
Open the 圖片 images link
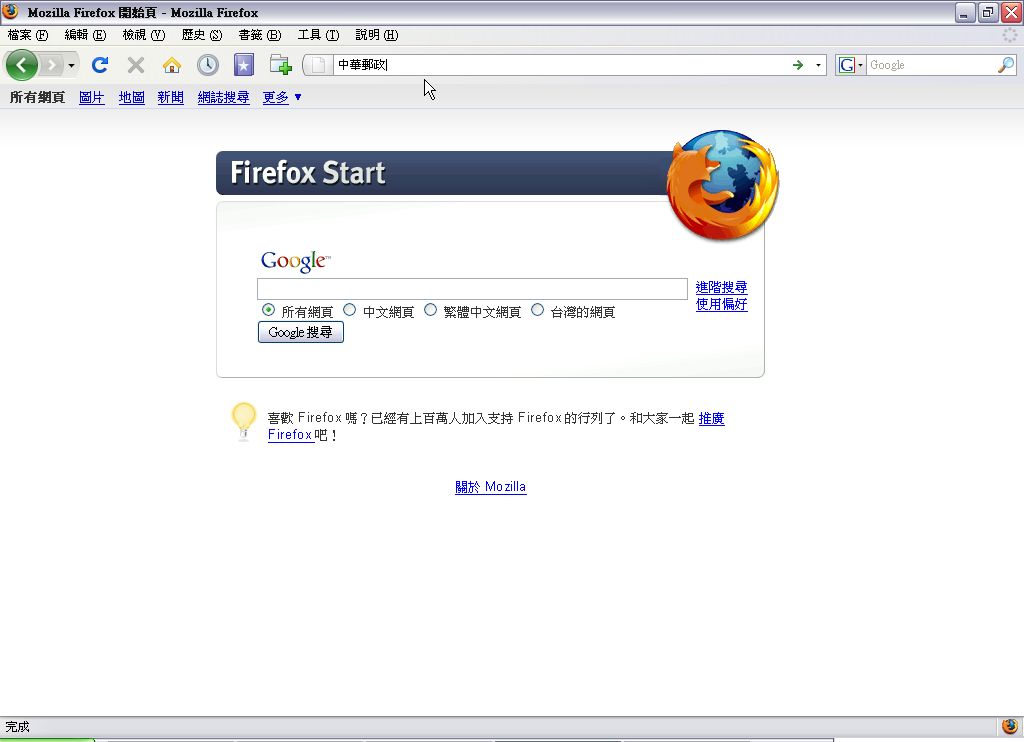click(x=91, y=97)
